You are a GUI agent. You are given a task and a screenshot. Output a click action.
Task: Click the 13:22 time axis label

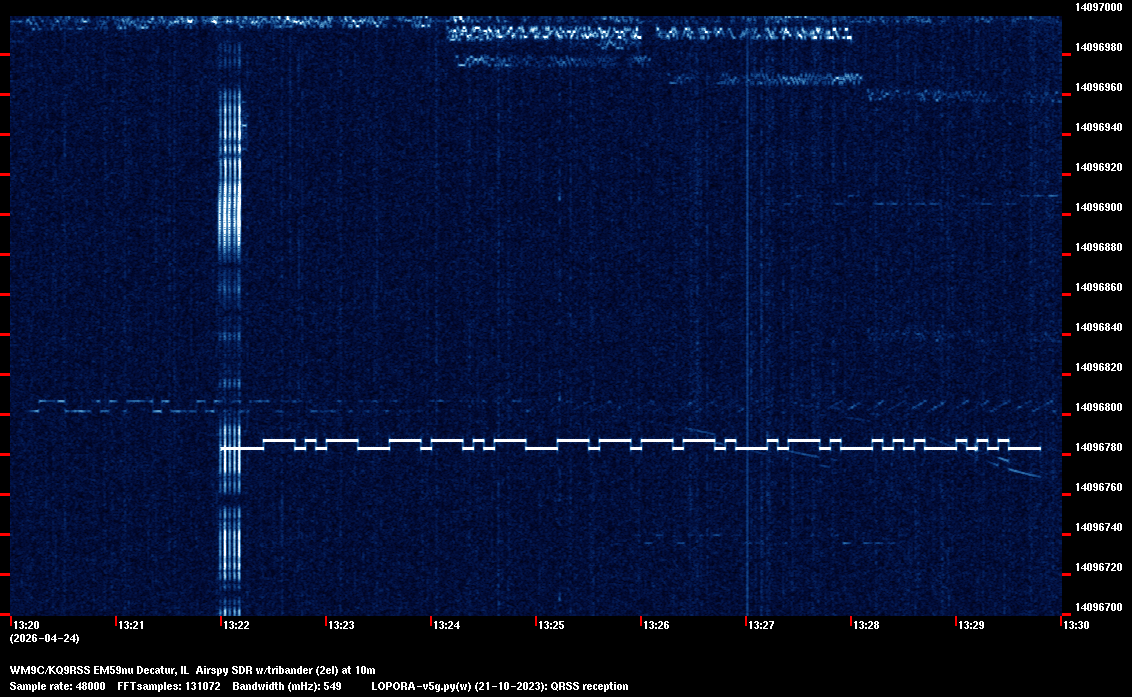point(236,626)
